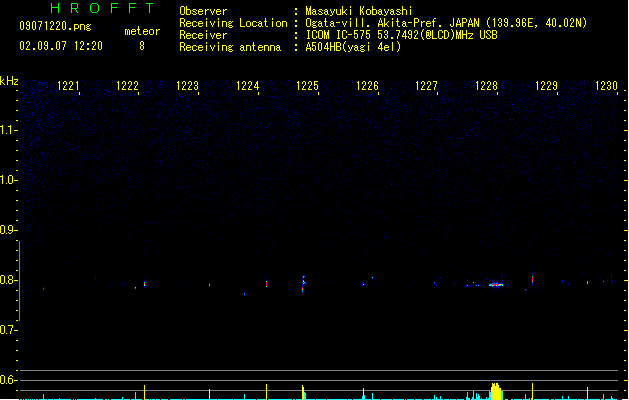This screenshot has height=400, width=629.
Task: Click the 1225 time axis label
Action: (307, 86)
